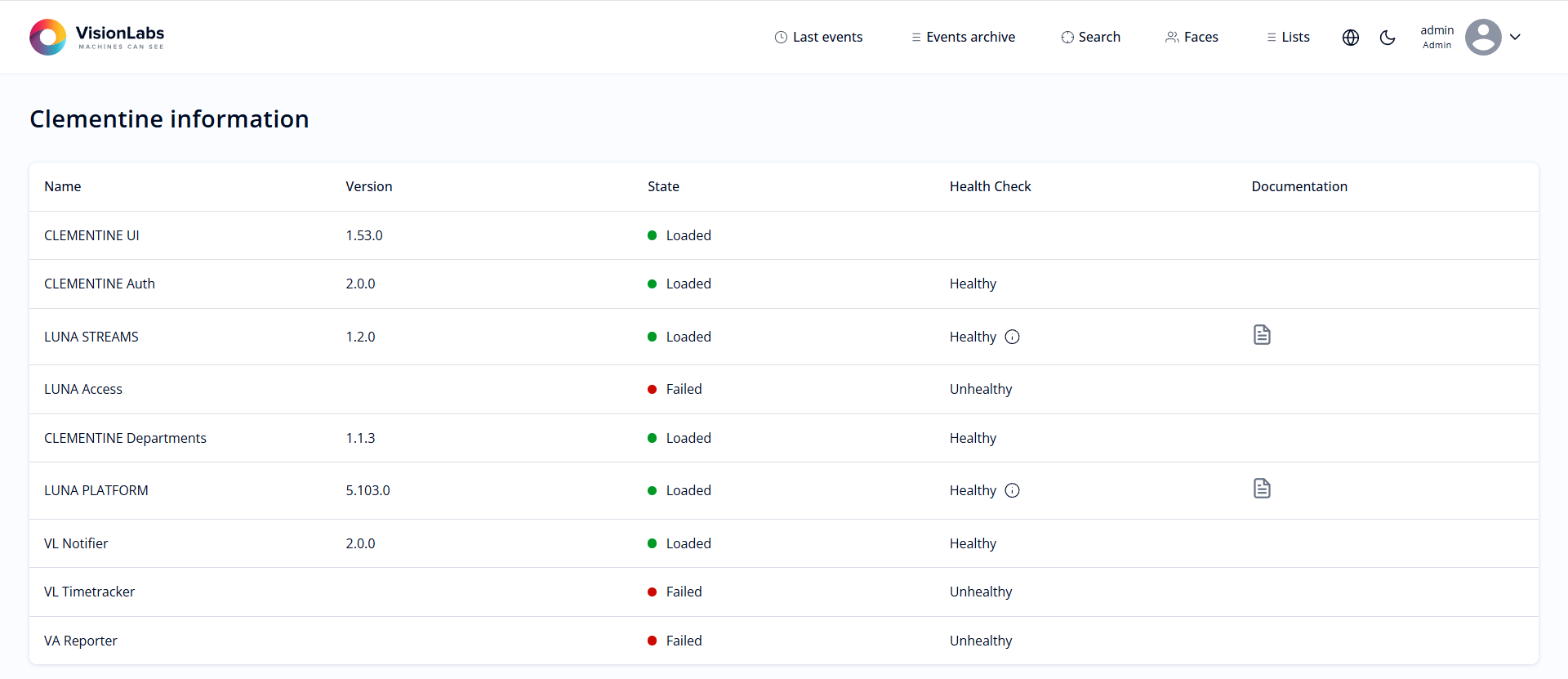The height and width of the screenshot is (679, 1568).
Task: Open LUNA STREAMS documentation file icon
Action: [x=1262, y=335]
